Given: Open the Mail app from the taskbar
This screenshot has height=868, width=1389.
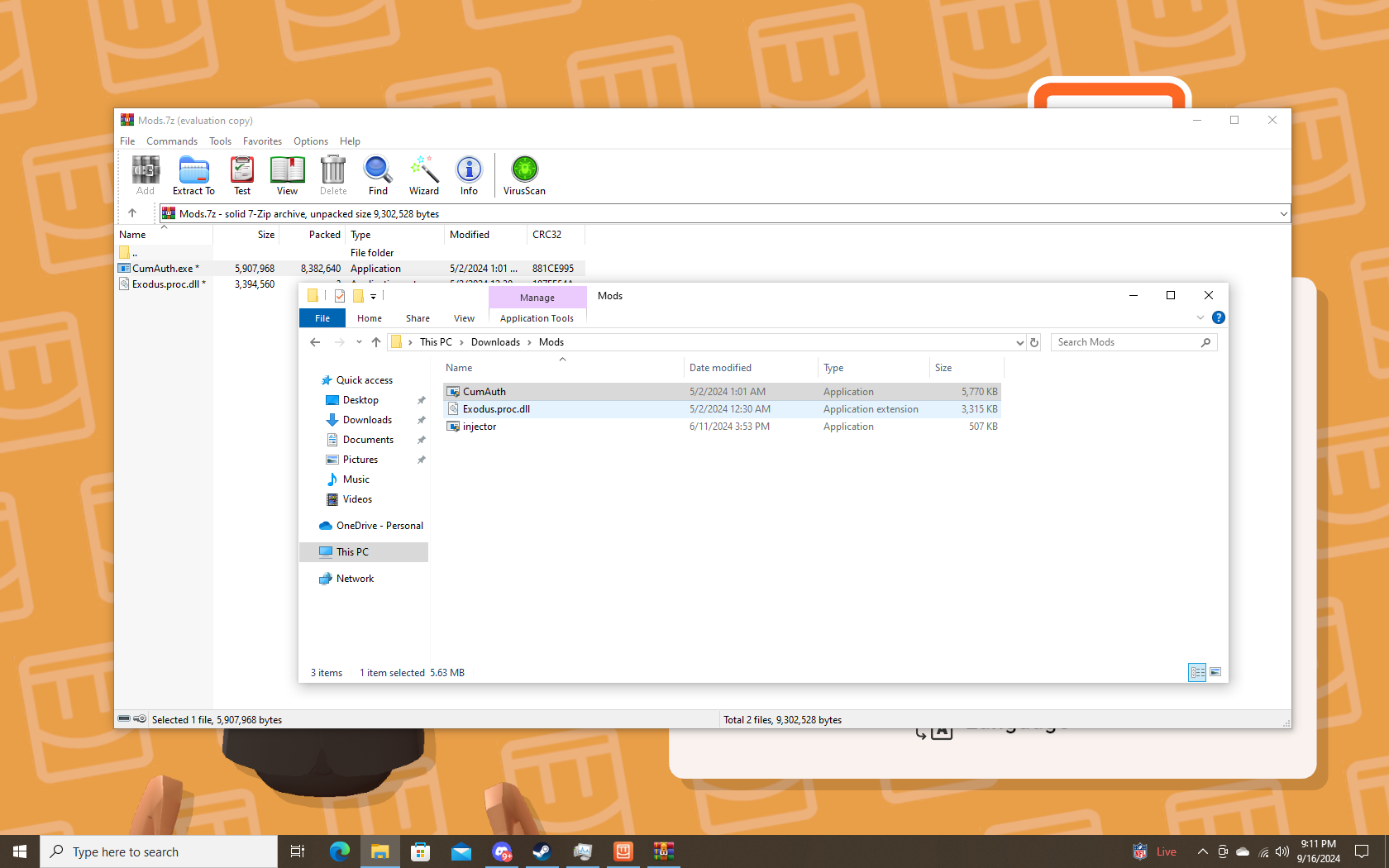Looking at the screenshot, I should (x=461, y=851).
